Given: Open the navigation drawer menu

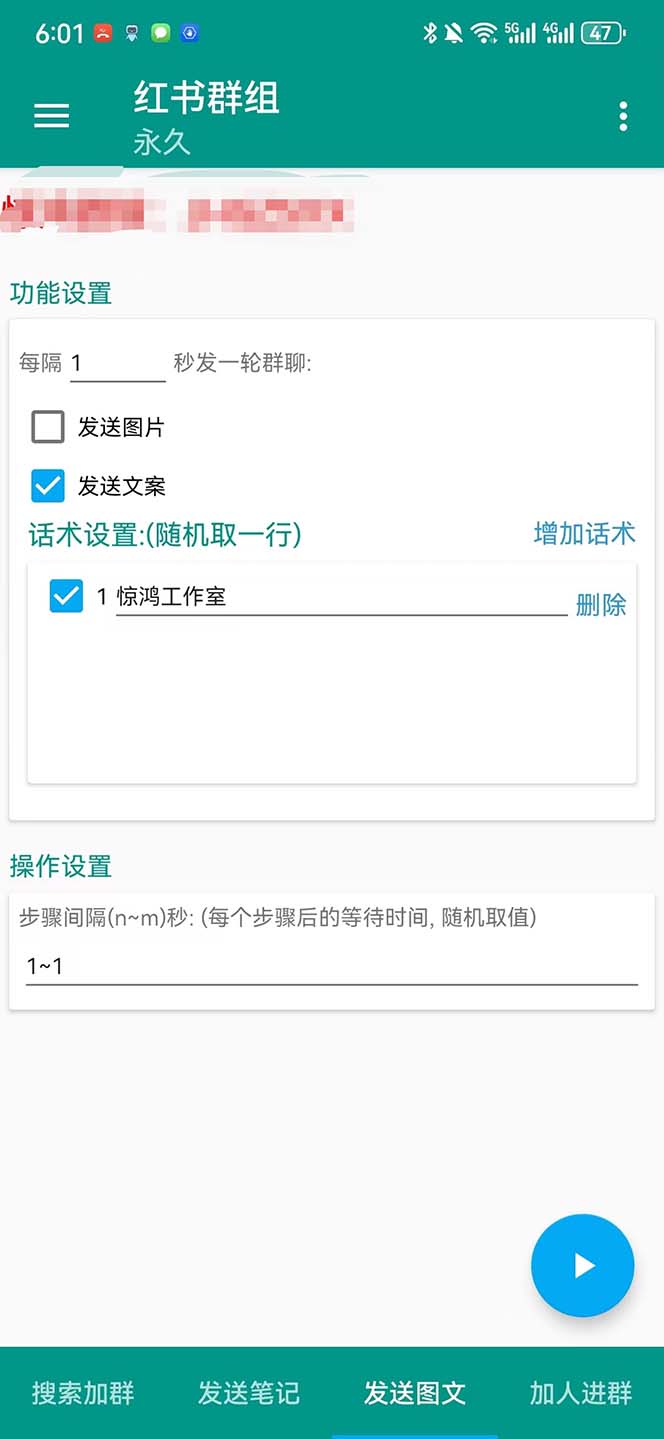Looking at the screenshot, I should pyautogui.click(x=51, y=116).
